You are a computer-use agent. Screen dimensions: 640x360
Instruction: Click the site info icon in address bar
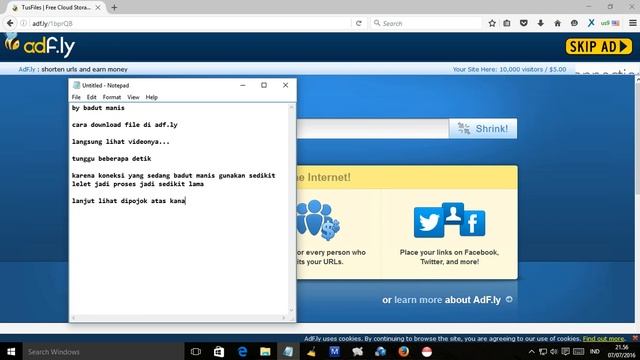(x=24, y=23)
